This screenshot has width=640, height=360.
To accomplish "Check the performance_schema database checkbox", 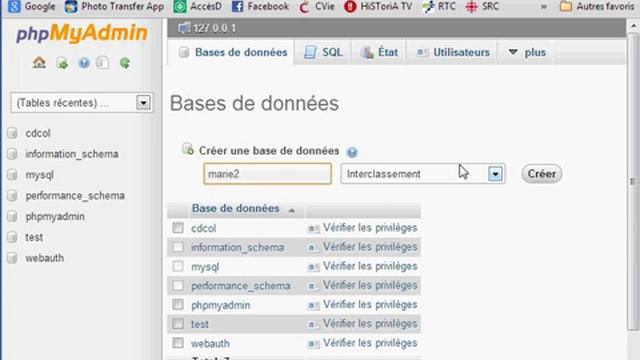I will click(178, 285).
